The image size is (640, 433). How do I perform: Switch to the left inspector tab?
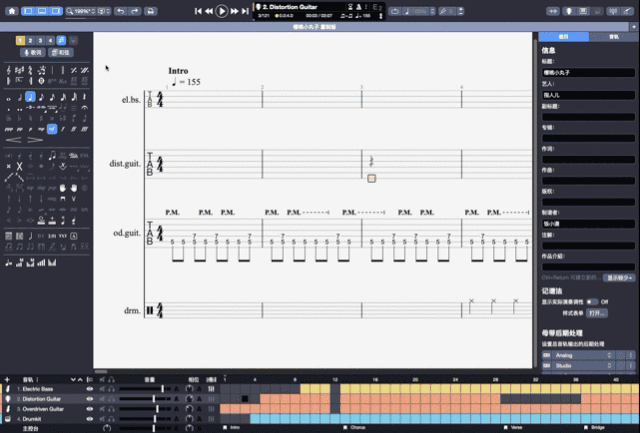[x=563, y=35]
